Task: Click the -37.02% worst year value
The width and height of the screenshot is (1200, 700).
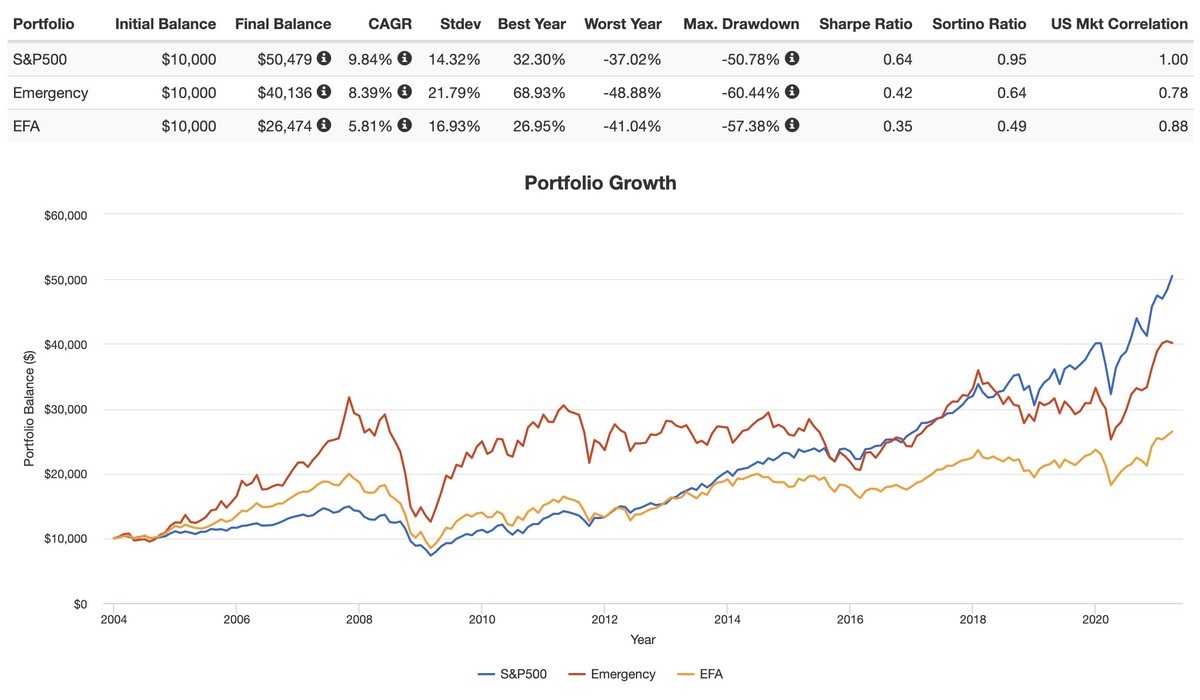Action: (x=632, y=60)
